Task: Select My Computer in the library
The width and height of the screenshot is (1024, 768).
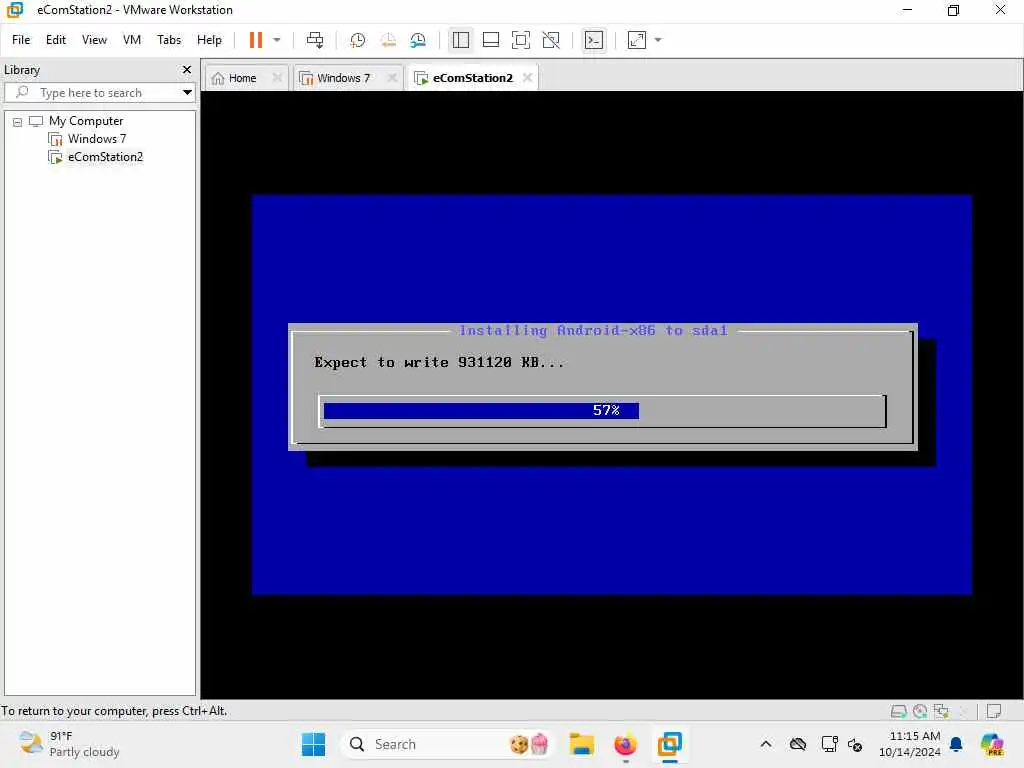Action: (x=86, y=121)
